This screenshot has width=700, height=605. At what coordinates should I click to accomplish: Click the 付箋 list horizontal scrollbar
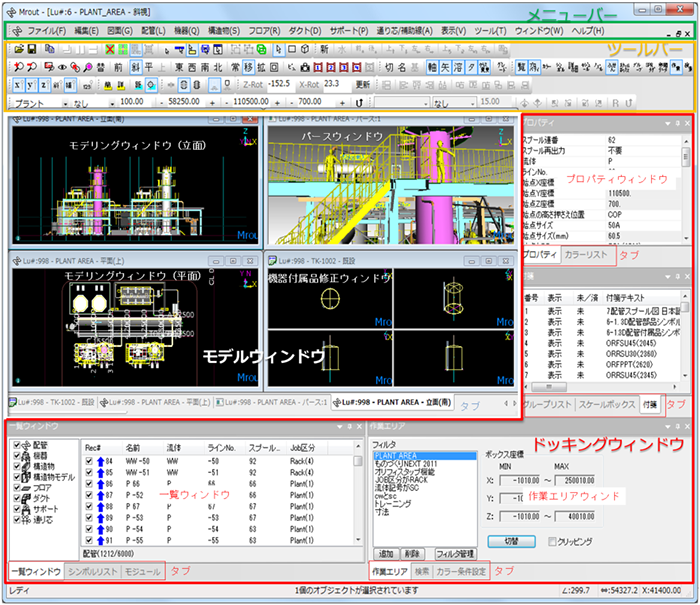tap(600, 384)
